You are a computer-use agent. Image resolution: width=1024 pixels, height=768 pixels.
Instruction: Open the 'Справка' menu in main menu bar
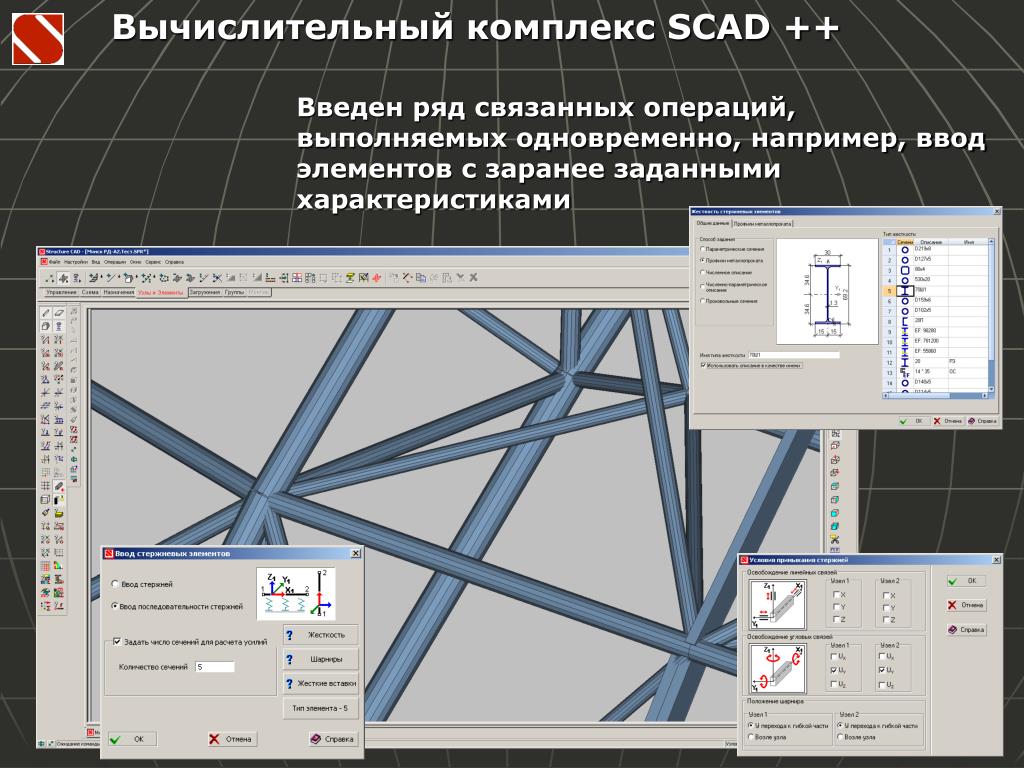click(x=174, y=262)
